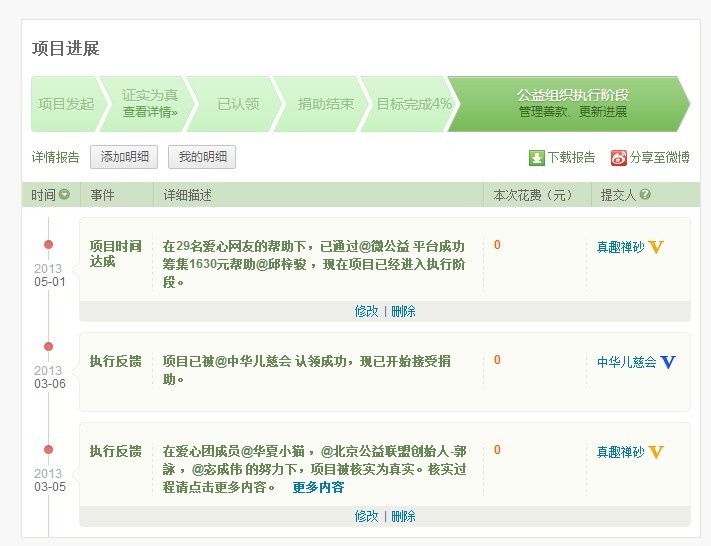Click the cost value 0 in 05-01 row
The width and height of the screenshot is (711, 546).
coord(497,245)
